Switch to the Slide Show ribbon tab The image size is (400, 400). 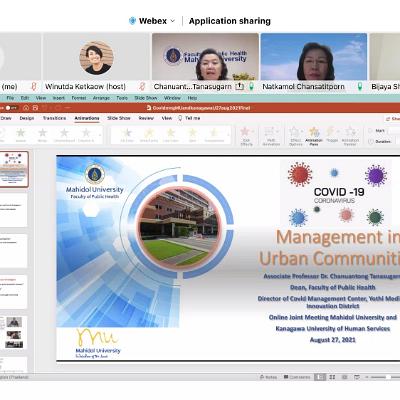point(119,118)
